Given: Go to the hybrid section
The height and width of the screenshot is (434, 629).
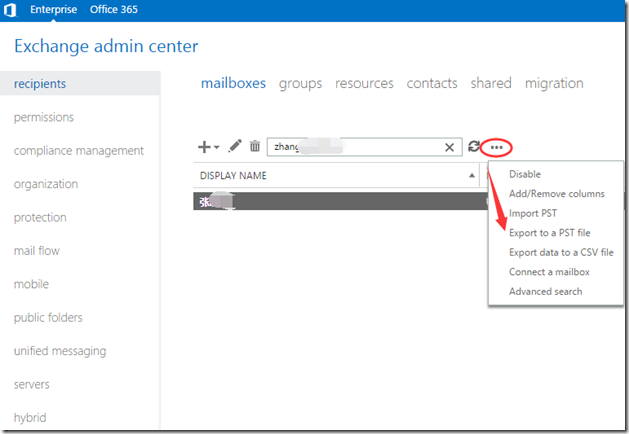Looking at the screenshot, I should [x=30, y=418].
